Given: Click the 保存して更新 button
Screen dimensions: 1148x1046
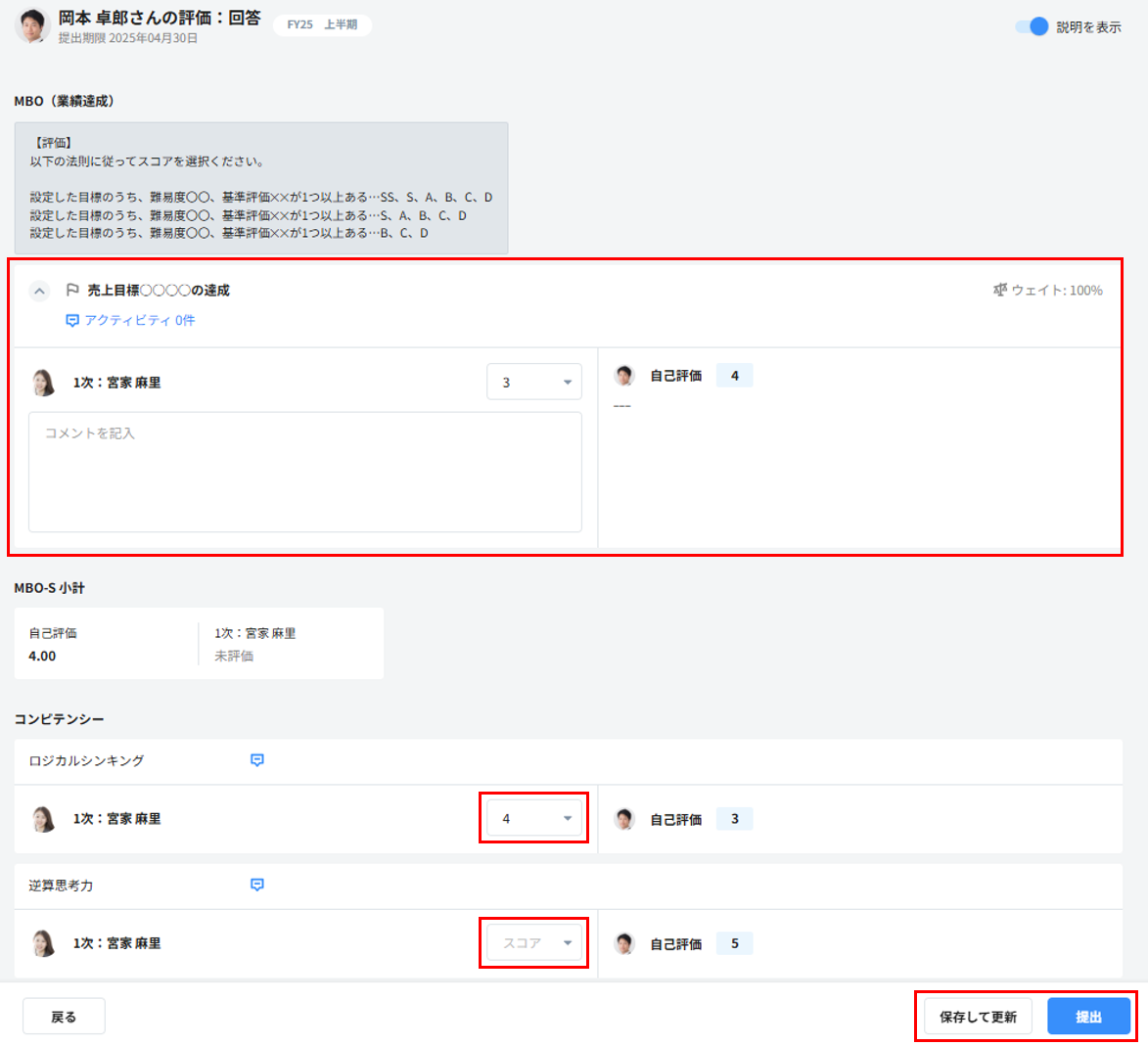Looking at the screenshot, I should [978, 1017].
